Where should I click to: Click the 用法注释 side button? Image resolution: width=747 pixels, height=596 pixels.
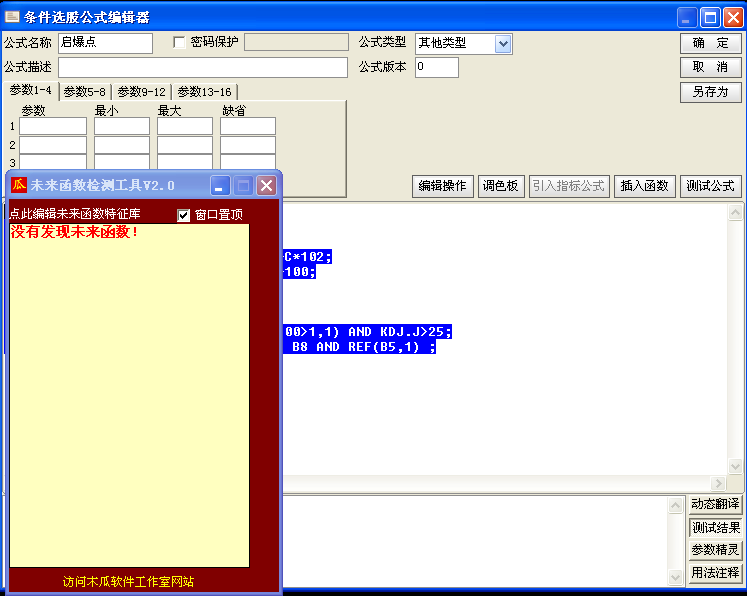click(x=716, y=573)
